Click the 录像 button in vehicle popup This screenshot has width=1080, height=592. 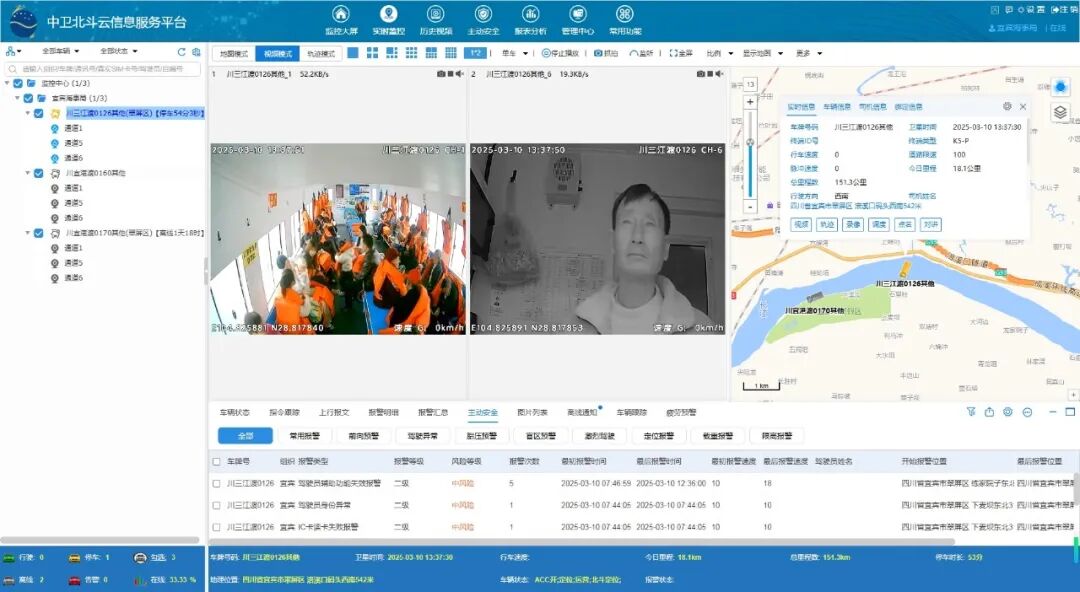[853, 225]
